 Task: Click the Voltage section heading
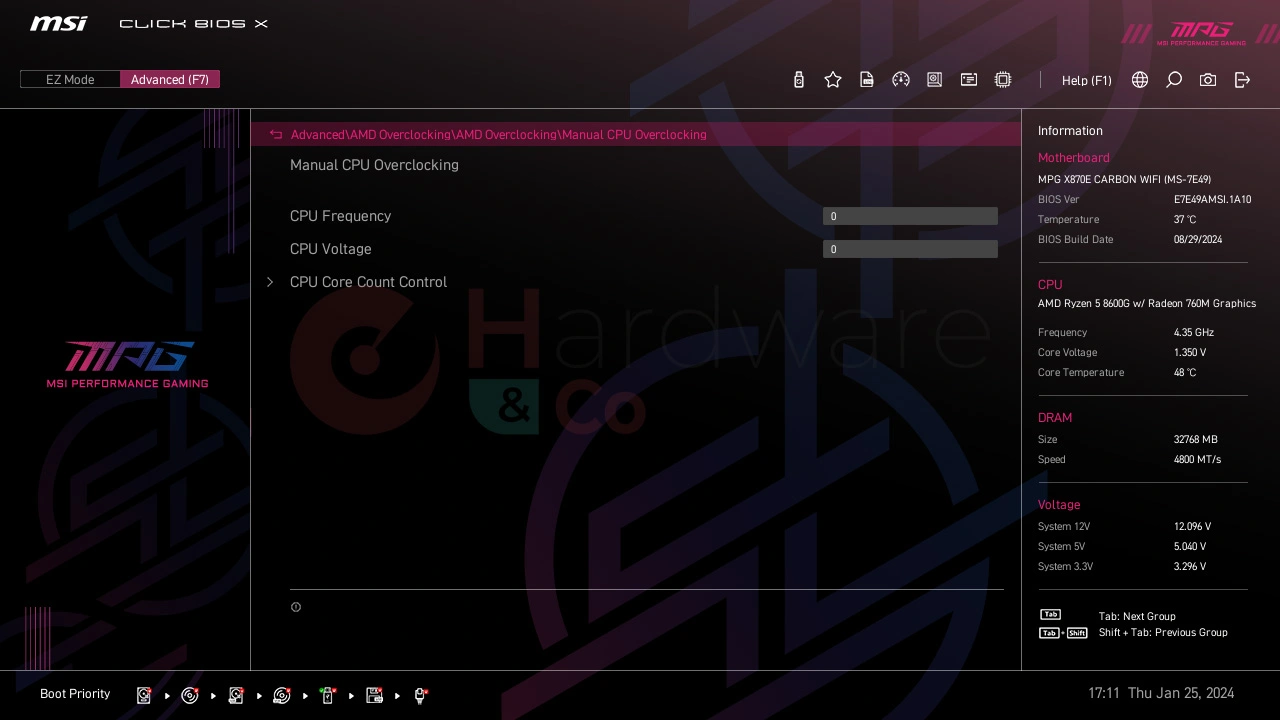coord(1059,505)
